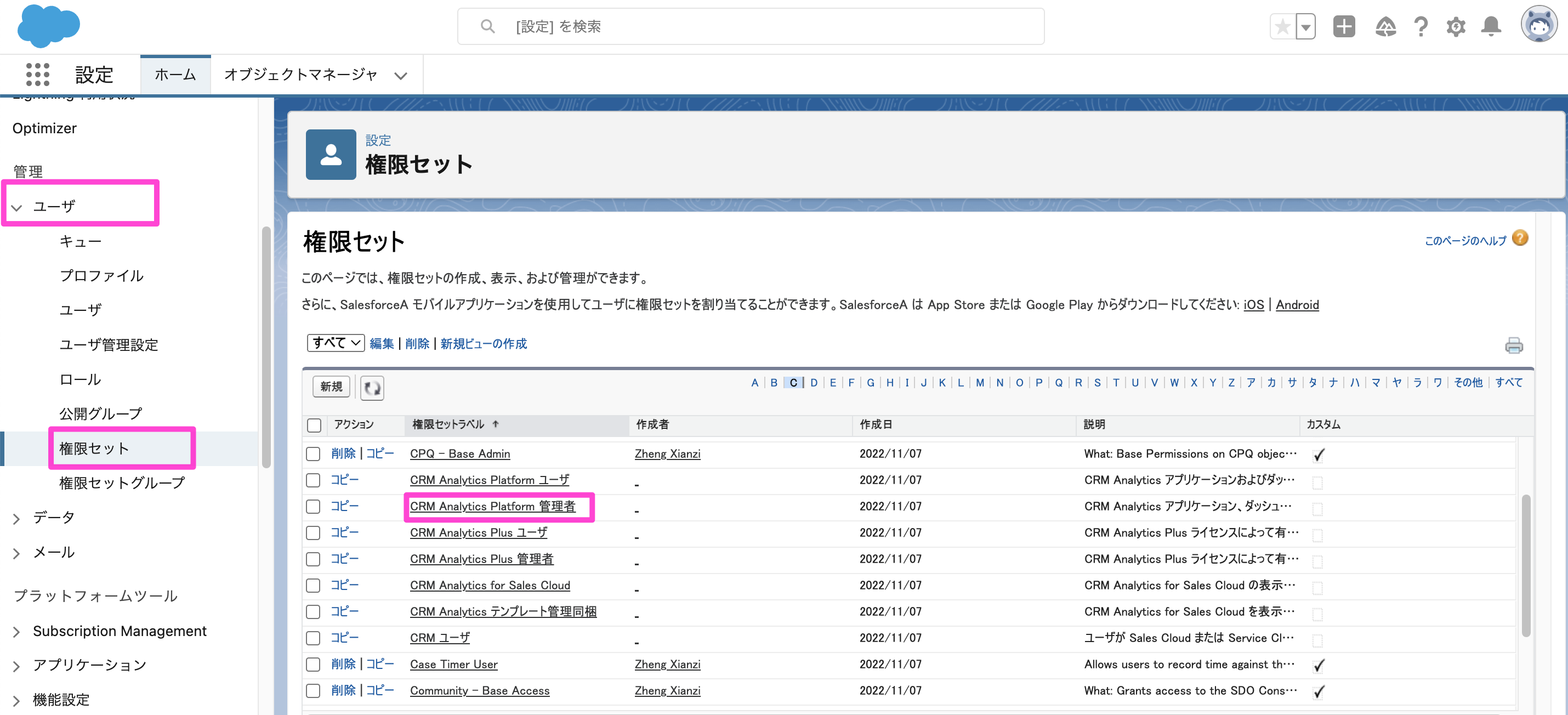Refresh the permission set list icon
Image resolution: width=1568 pixels, height=715 pixels.
pos(372,388)
